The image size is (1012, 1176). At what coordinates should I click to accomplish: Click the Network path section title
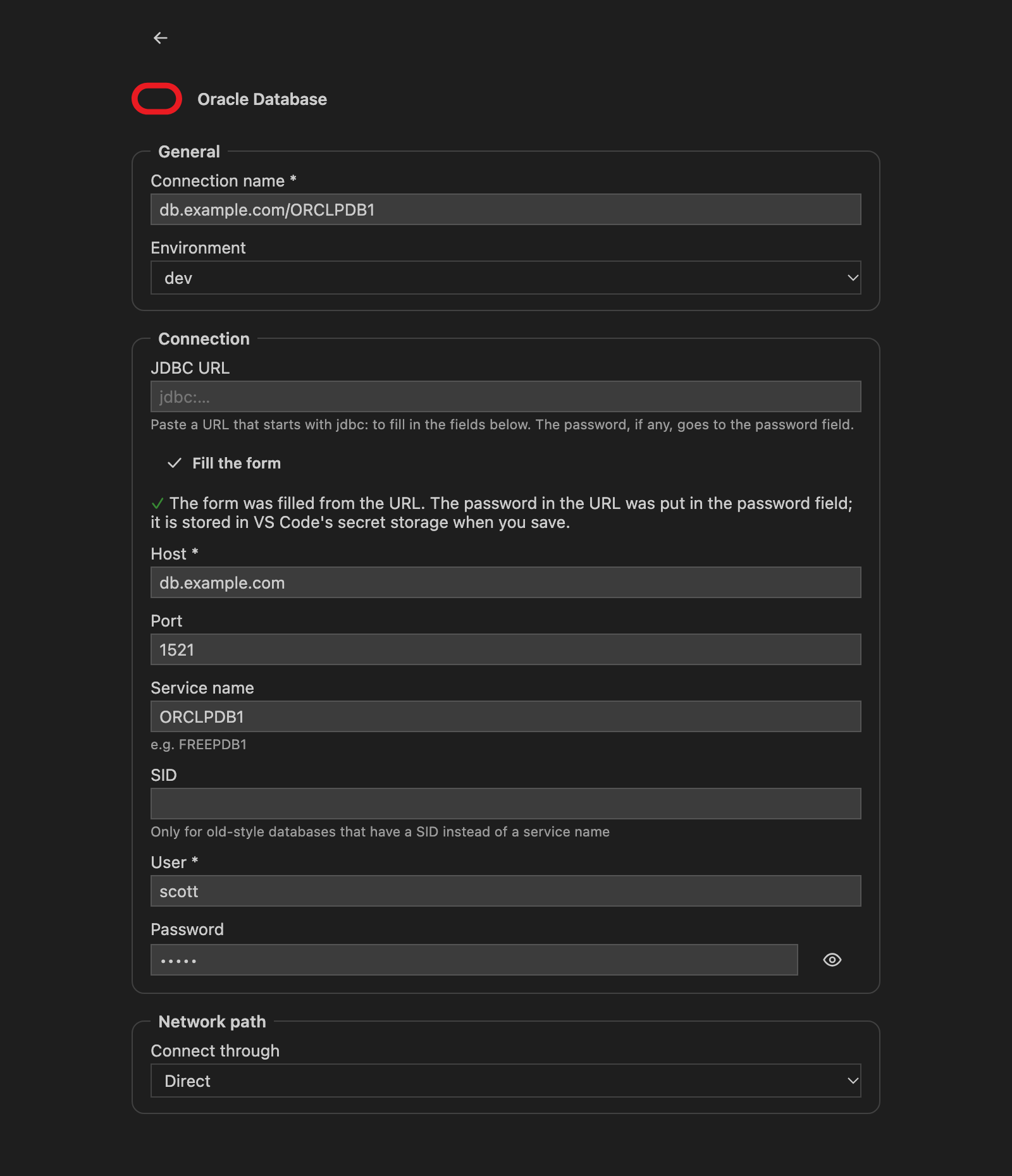[x=212, y=1022]
